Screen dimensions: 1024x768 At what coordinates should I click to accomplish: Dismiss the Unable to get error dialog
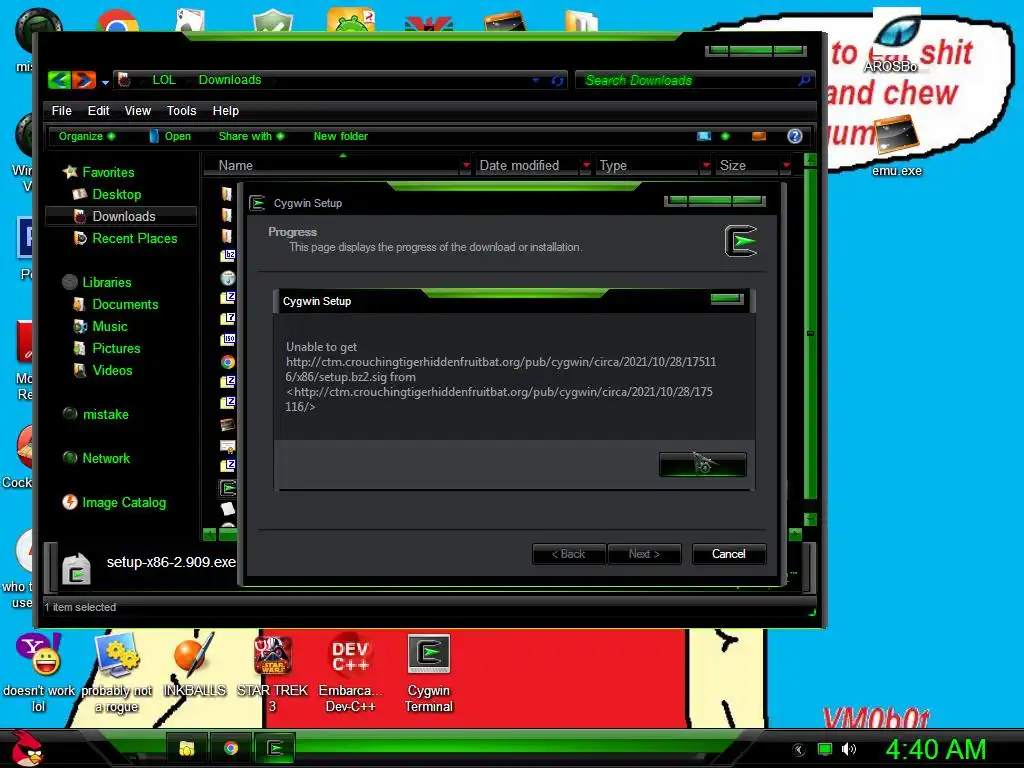pos(702,464)
